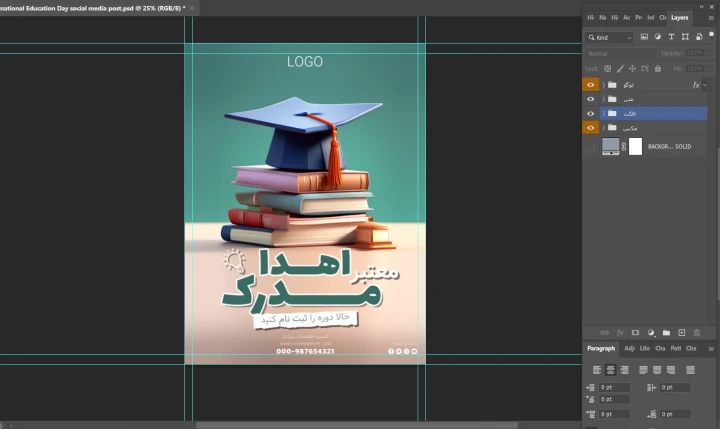Click the new adjustment layer icon

click(651, 332)
